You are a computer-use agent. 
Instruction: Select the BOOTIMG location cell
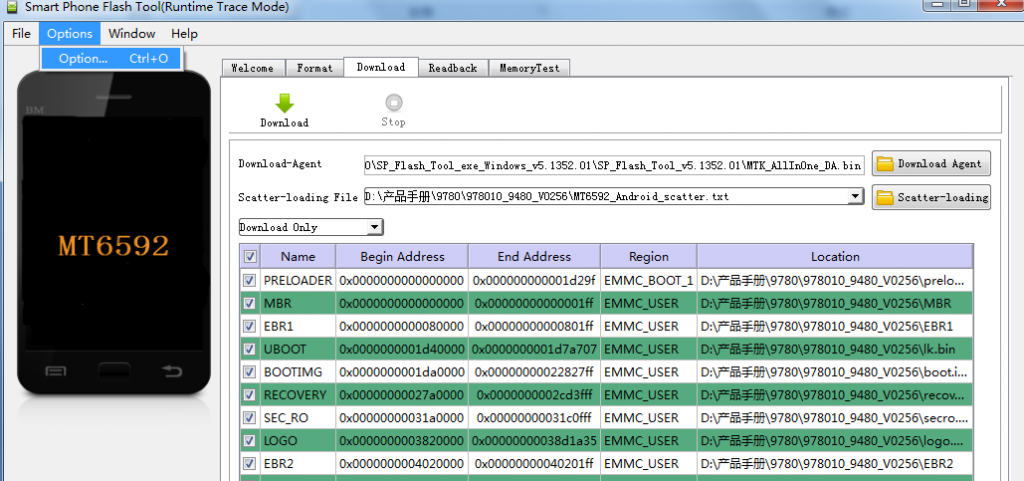tap(834, 372)
